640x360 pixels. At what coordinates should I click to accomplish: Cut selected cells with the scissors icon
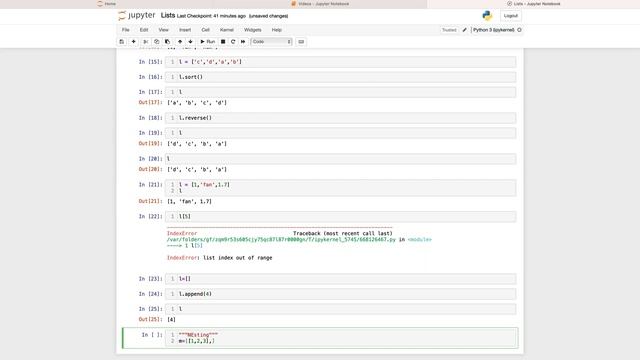[146, 42]
